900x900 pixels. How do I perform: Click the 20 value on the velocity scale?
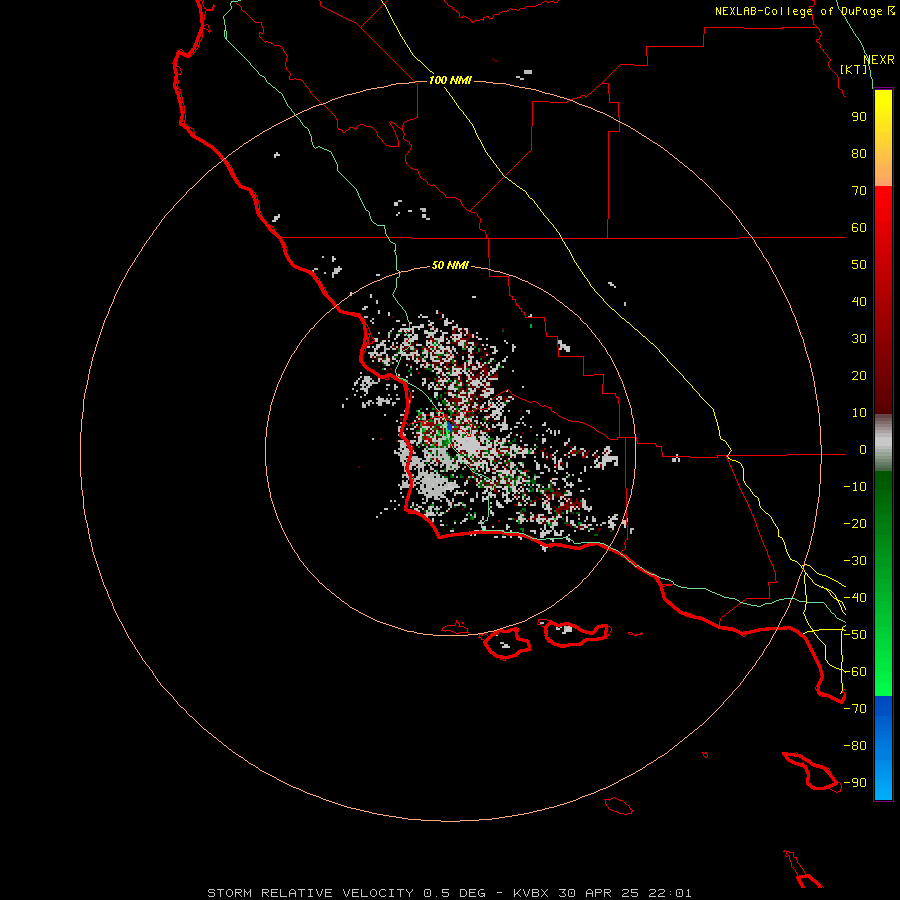tap(859, 376)
